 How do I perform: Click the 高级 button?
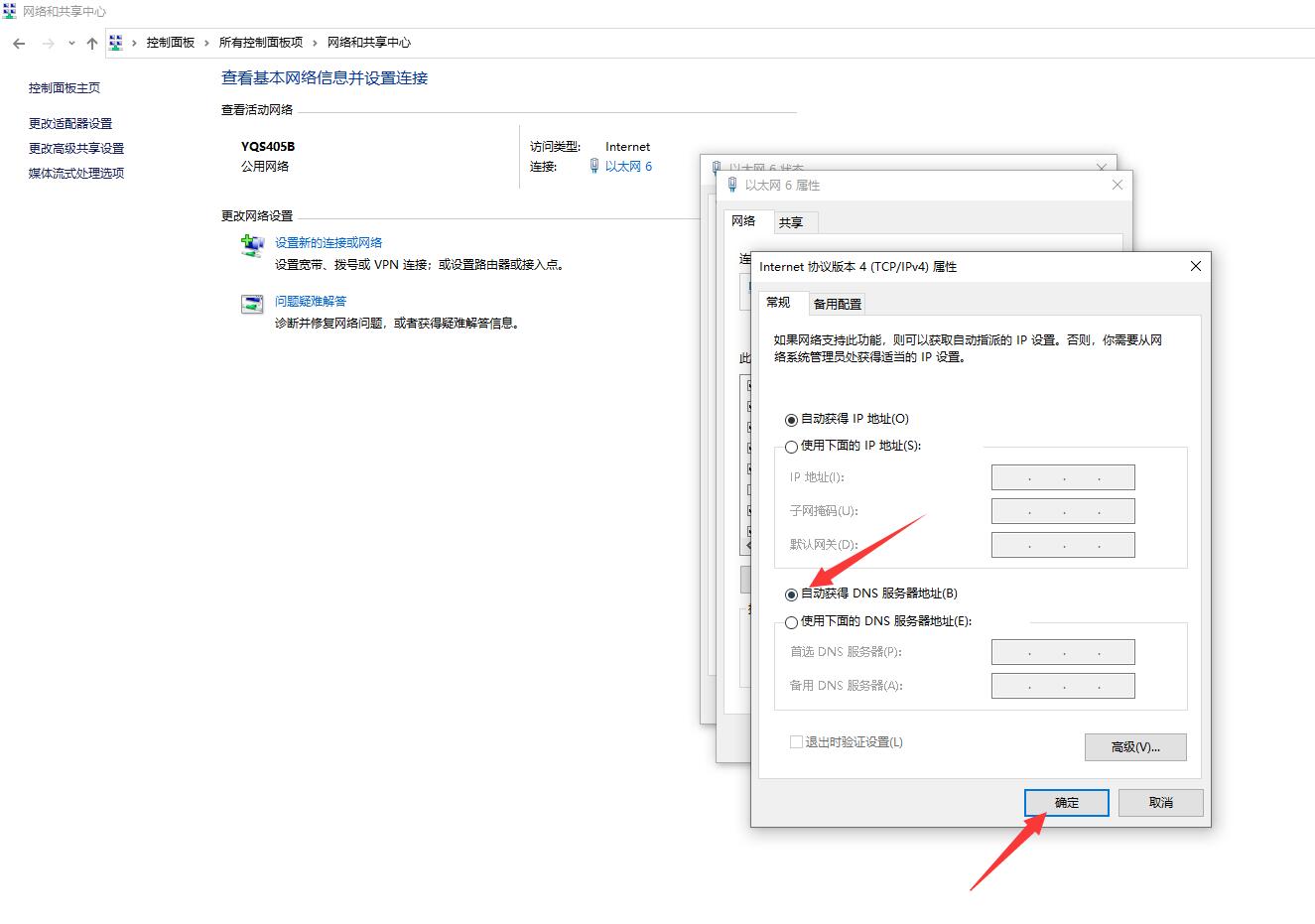tap(1134, 746)
